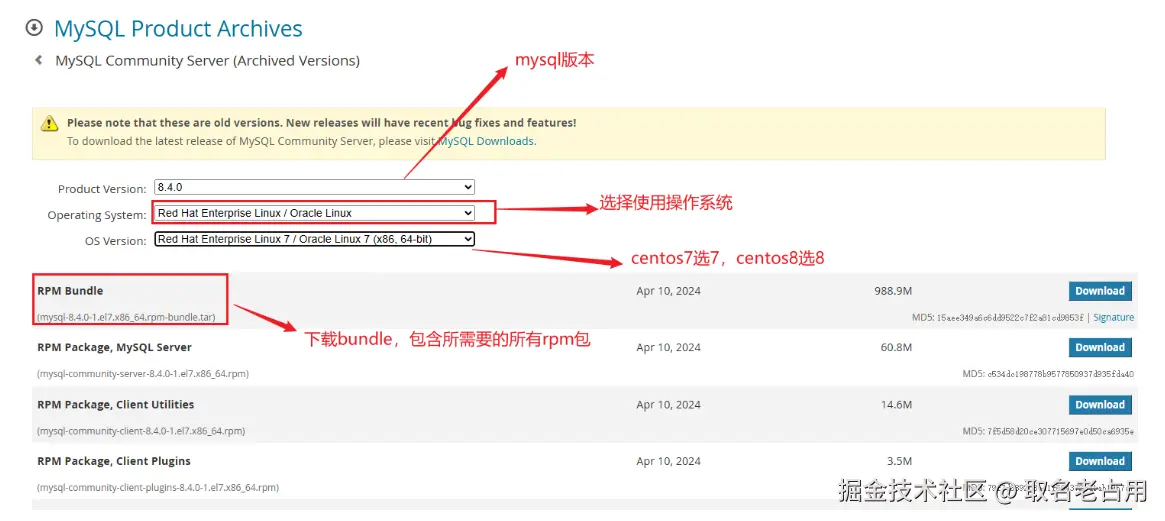Click MySQL Community Server (Archived Versions) text

(x=207, y=61)
